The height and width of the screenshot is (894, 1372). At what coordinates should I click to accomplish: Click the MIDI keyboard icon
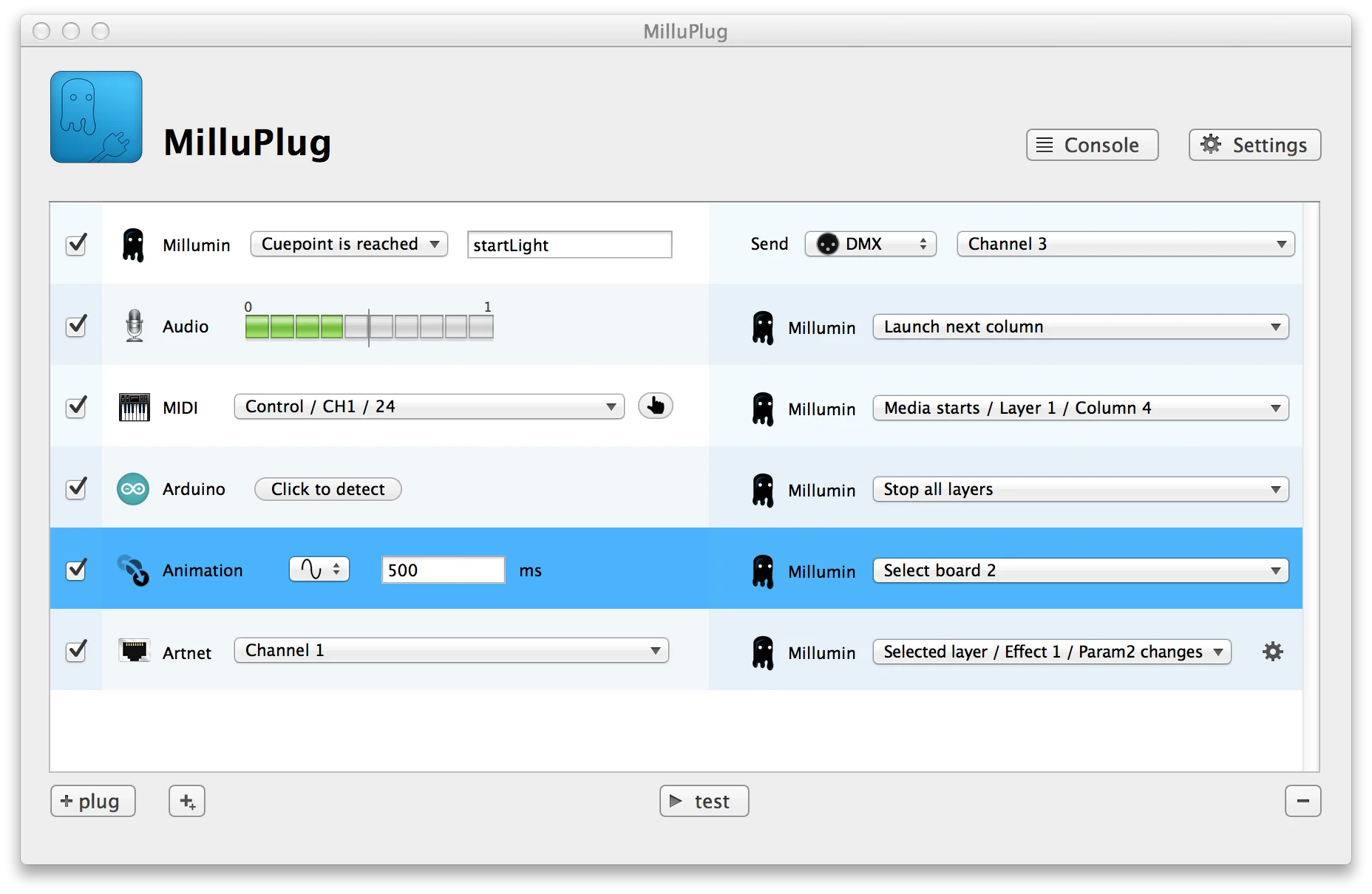click(134, 407)
